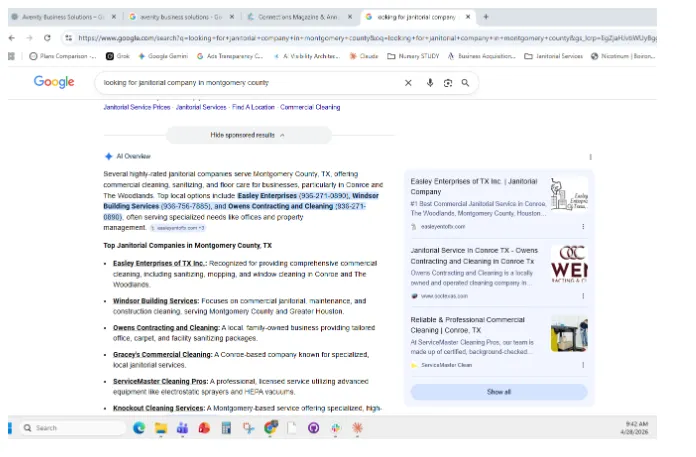This screenshot has height=457, width=696.
Task: Open Microsoft Edge from taskbar
Action: click(x=139, y=428)
